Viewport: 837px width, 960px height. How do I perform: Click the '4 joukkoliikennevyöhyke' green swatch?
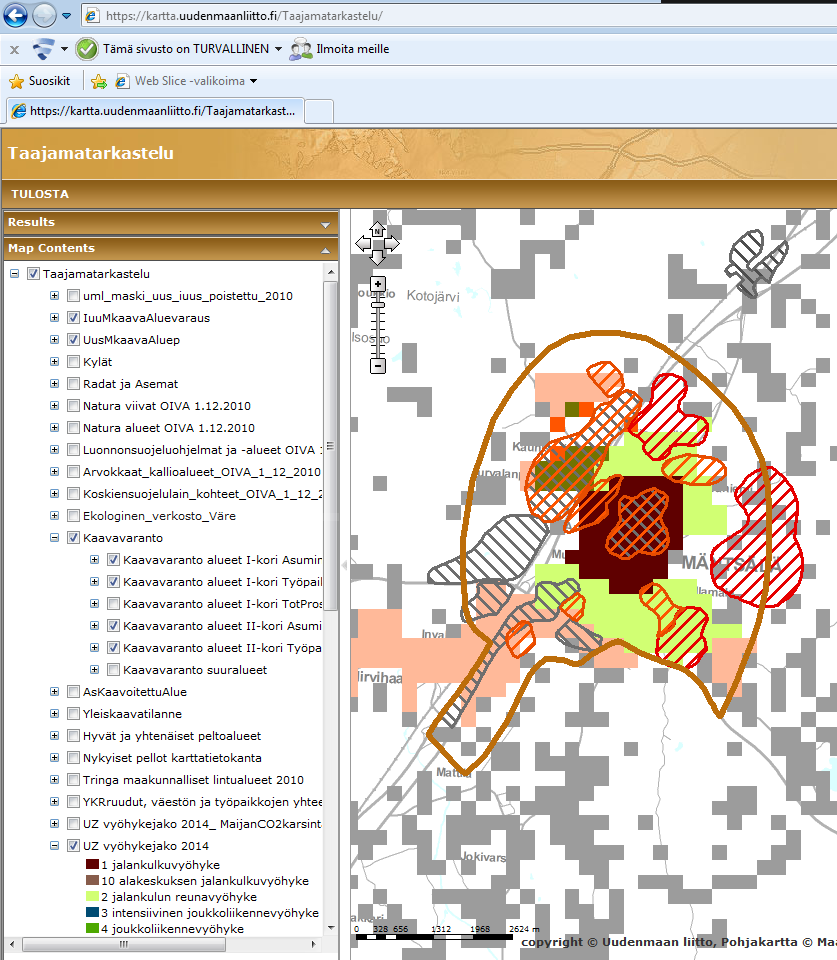pyautogui.click(x=92, y=928)
